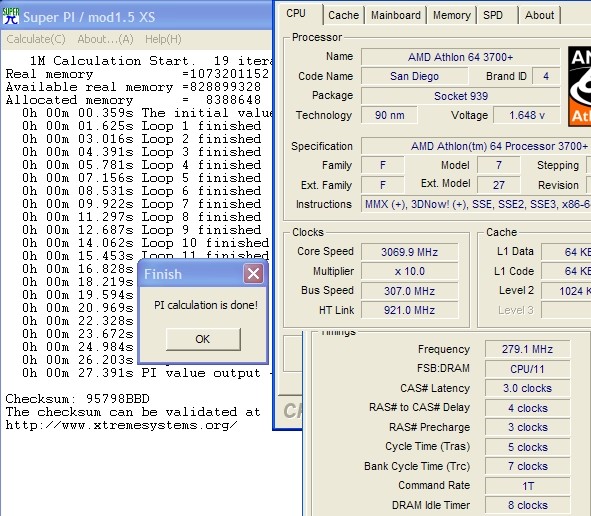
Task: Click the AMD Athlon processor logo
Action: point(580,86)
